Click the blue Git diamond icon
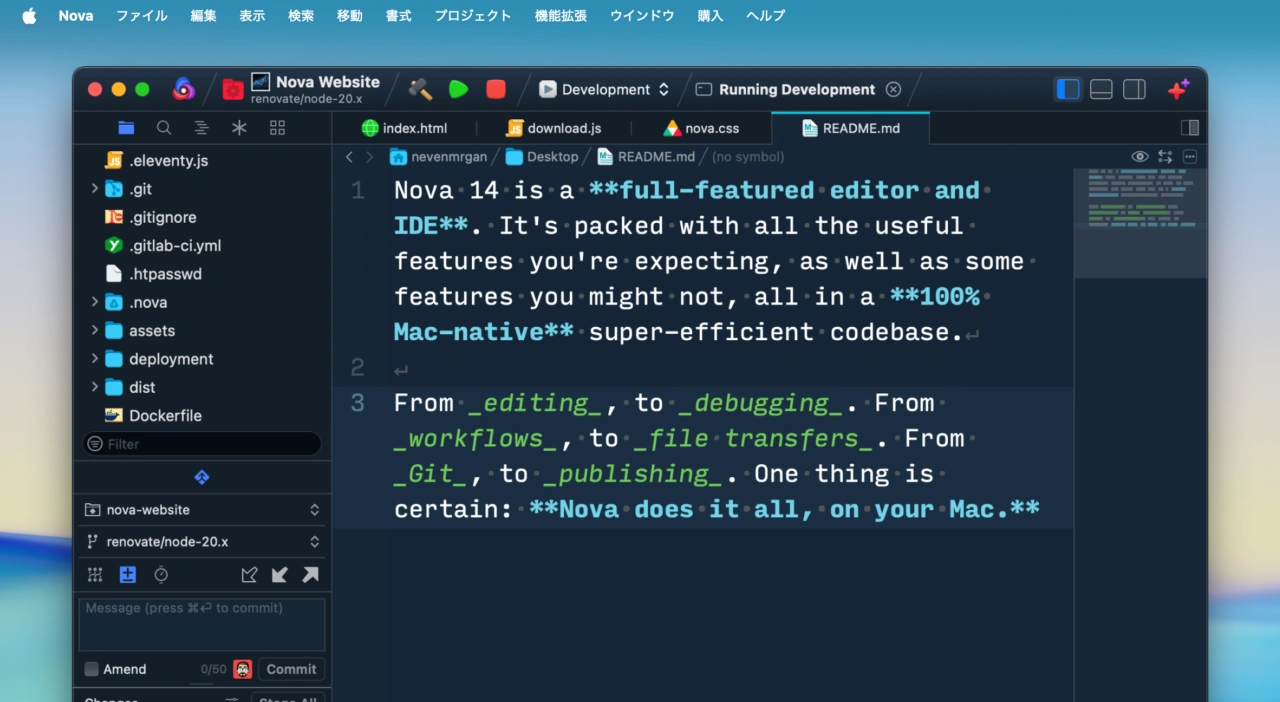This screenshot has width=1280, height=702. 202,477
